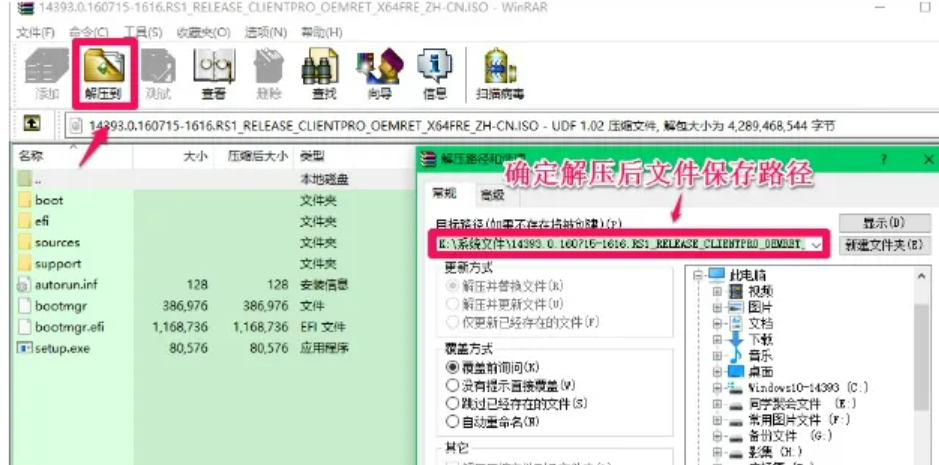Click the 新建文件夹(E) button
Image resolution: width=939 pixels, height=465 pixels.
tap(881, 245)
